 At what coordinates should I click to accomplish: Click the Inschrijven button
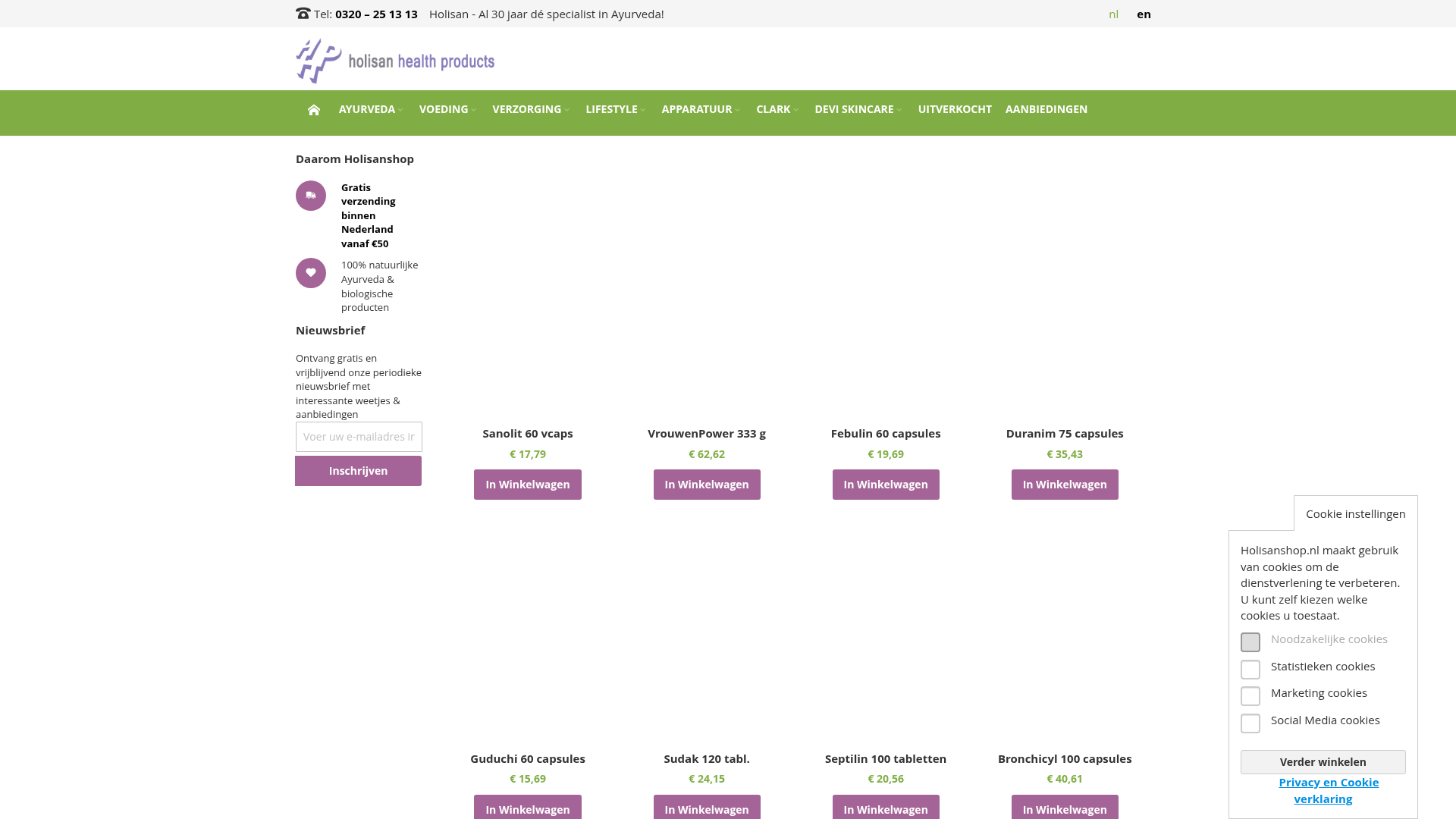pos(358,471)
